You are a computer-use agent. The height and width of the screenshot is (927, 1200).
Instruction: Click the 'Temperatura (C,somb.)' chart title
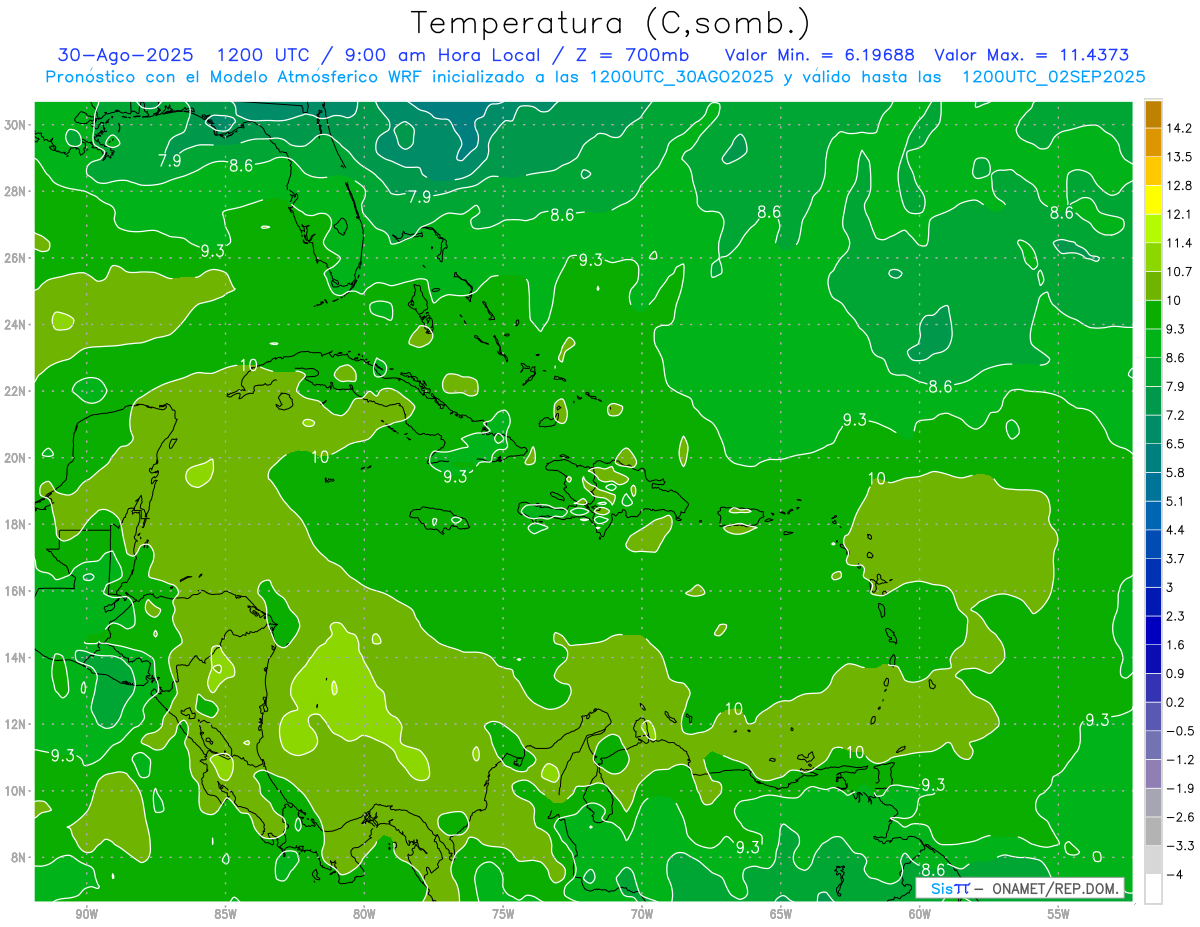click(610, 23)
